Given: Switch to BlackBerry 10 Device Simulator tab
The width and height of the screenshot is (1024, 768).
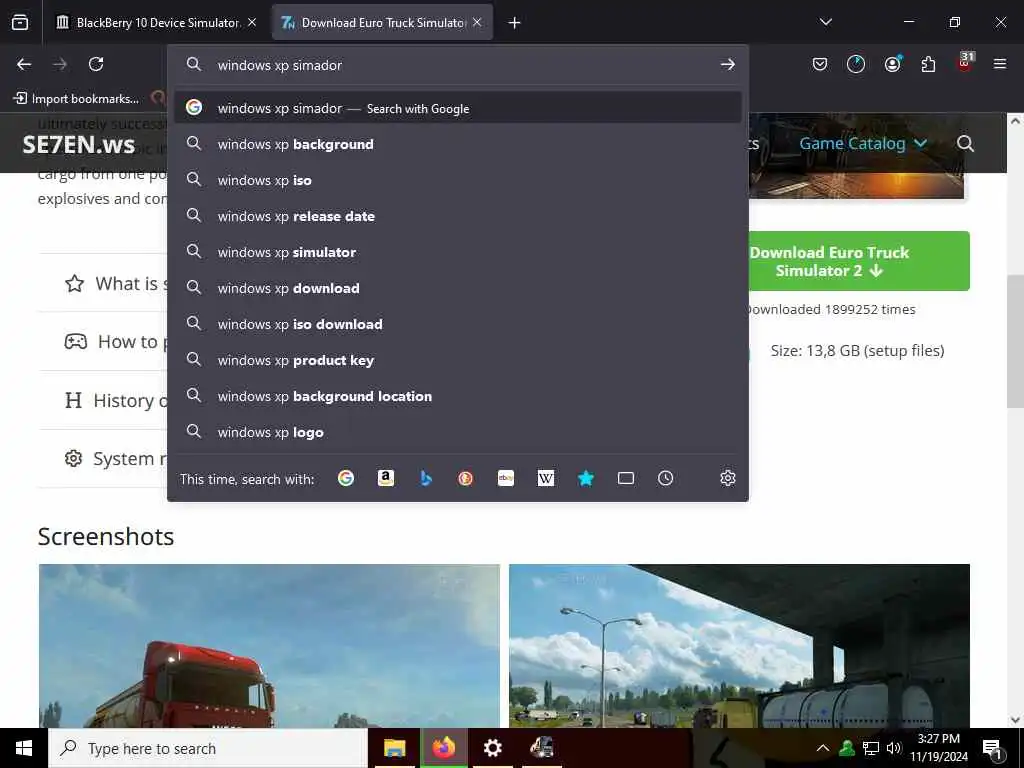Looking at the screenshot, I should click(x=157, y=23).
